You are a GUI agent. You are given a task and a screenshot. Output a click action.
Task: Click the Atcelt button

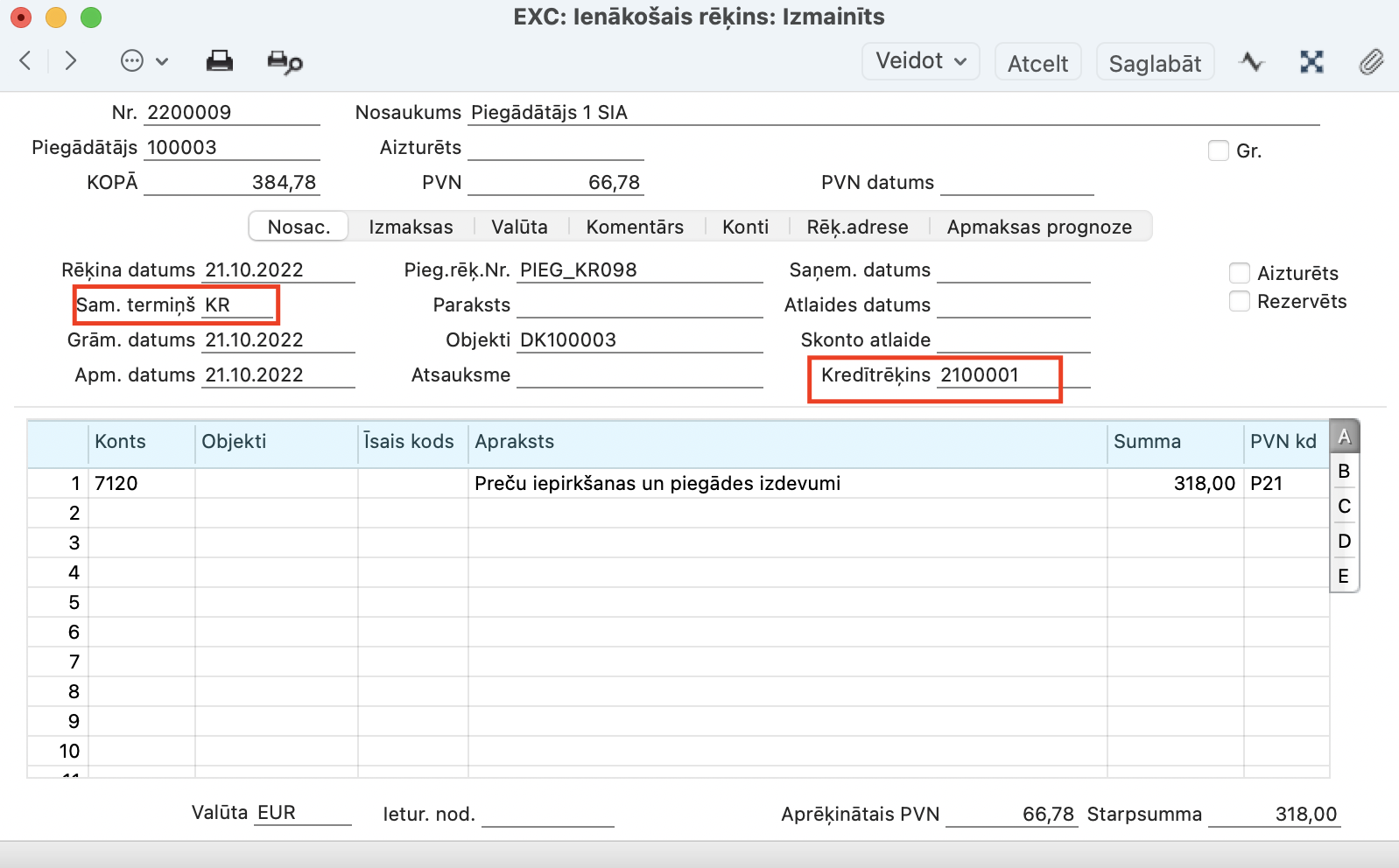(1037, 63)
